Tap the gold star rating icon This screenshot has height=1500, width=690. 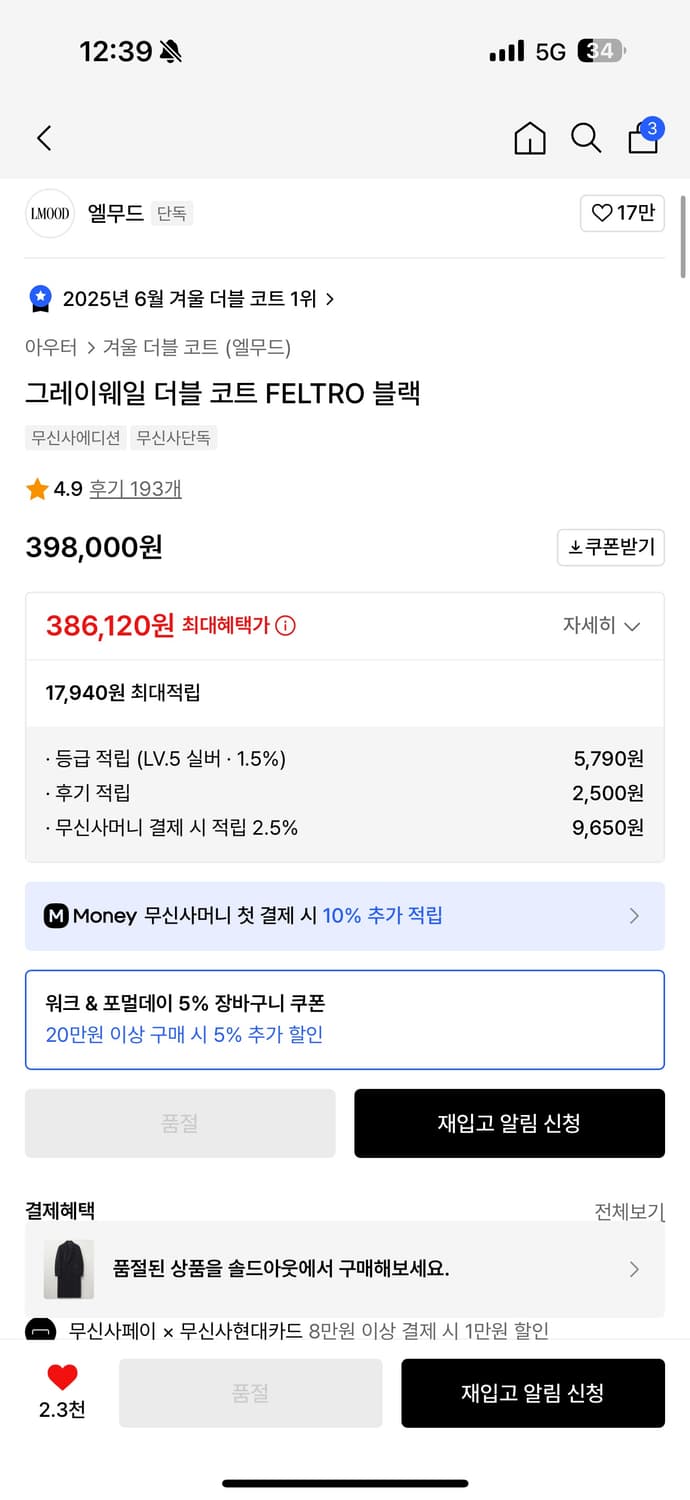[37, 489]
